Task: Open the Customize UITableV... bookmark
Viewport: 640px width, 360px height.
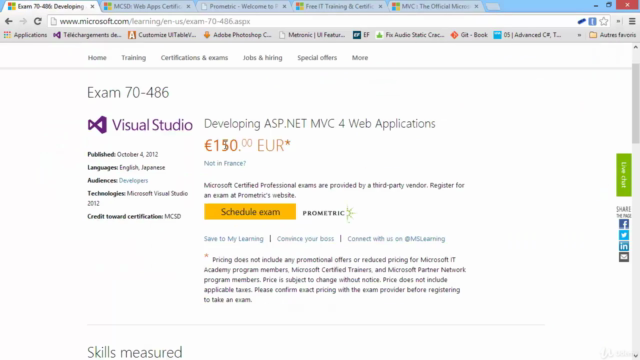Action: click(162, 35)
